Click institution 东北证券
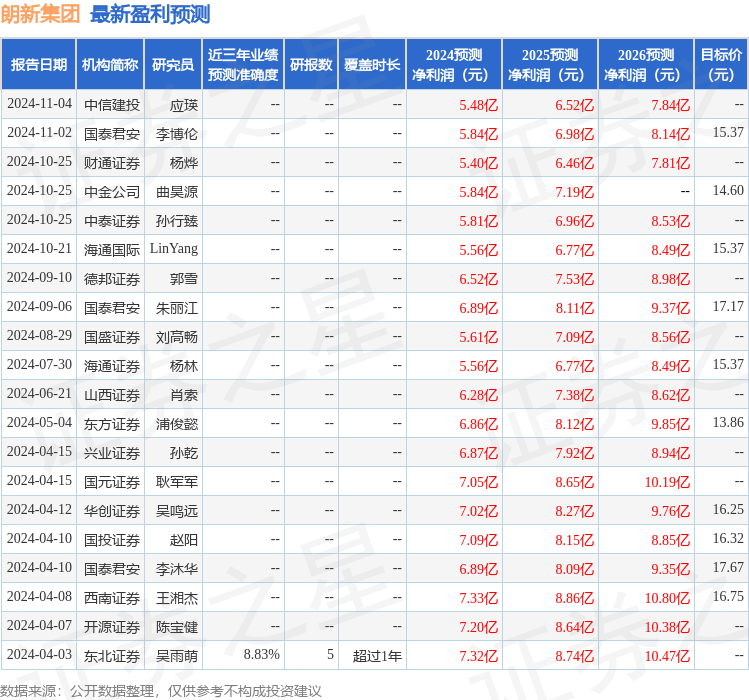The height and width of the screenshot is (700, 749). tap(112, 657)
